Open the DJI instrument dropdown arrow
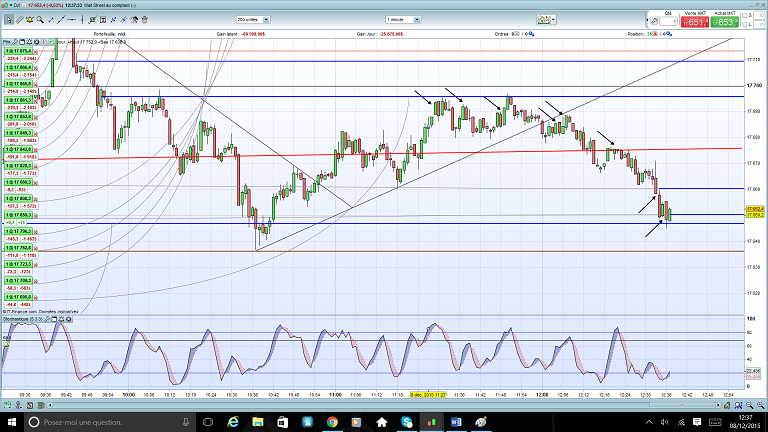 (11, 5)
